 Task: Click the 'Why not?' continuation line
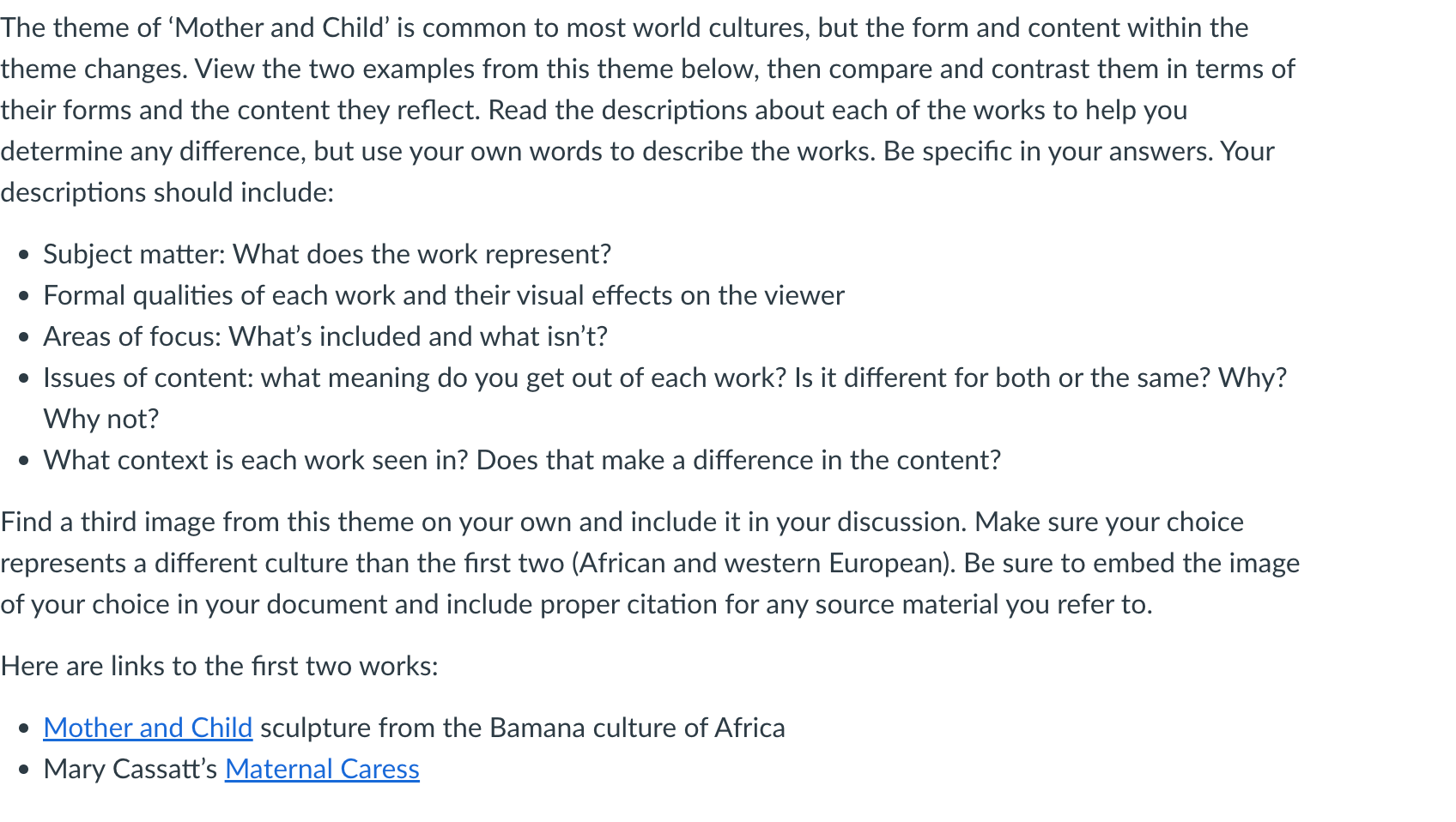(x=101, y=419)
